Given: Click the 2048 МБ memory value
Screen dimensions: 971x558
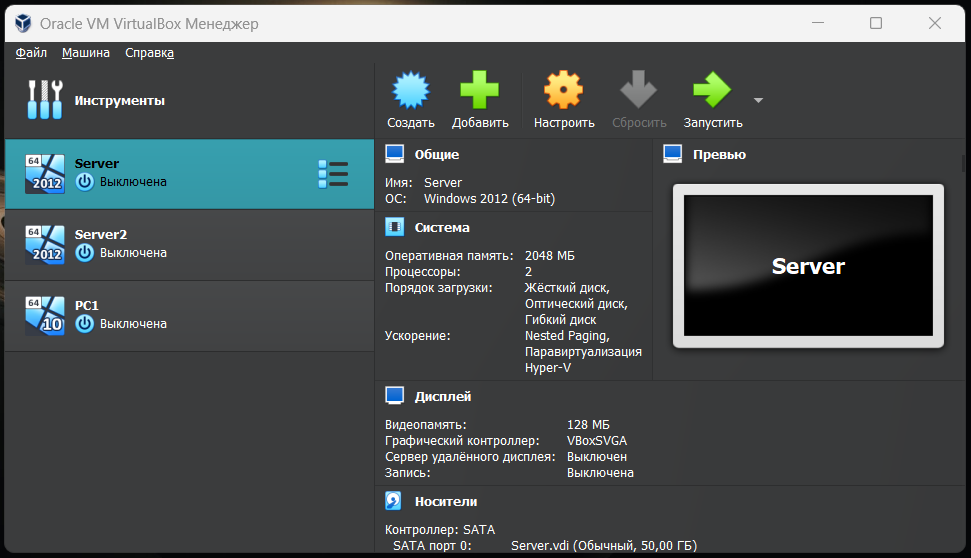Looking at the screenshot, I should [549, 256].
